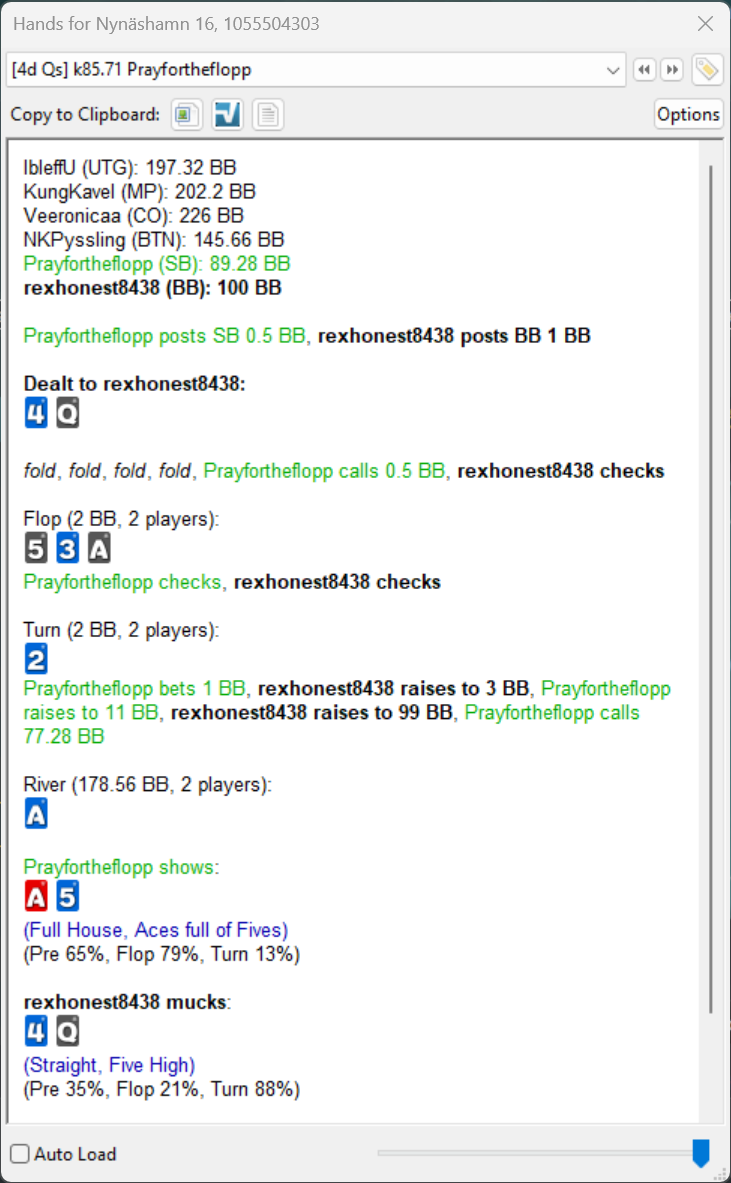This screenshot has width=731, height=1183.
Task: Click the Full House, Aces full of Fives text
Action: coord(155,930)
